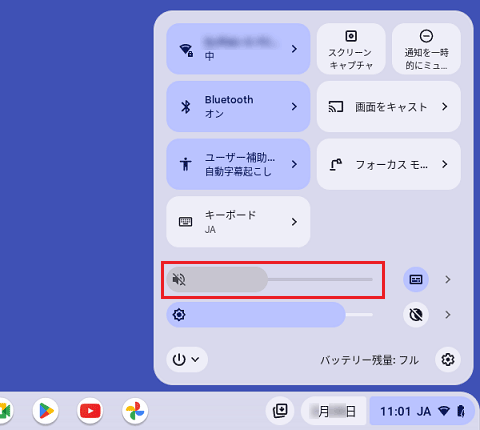The height and width of the screenshot is (430, 480).
Task: Open the power menu dropdown
Action: 187,360
